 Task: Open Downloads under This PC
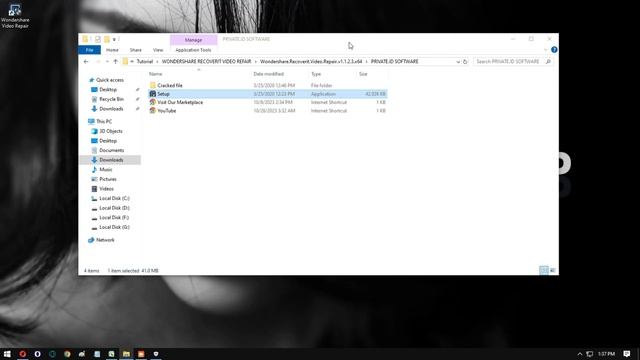(x=111, y=160)
